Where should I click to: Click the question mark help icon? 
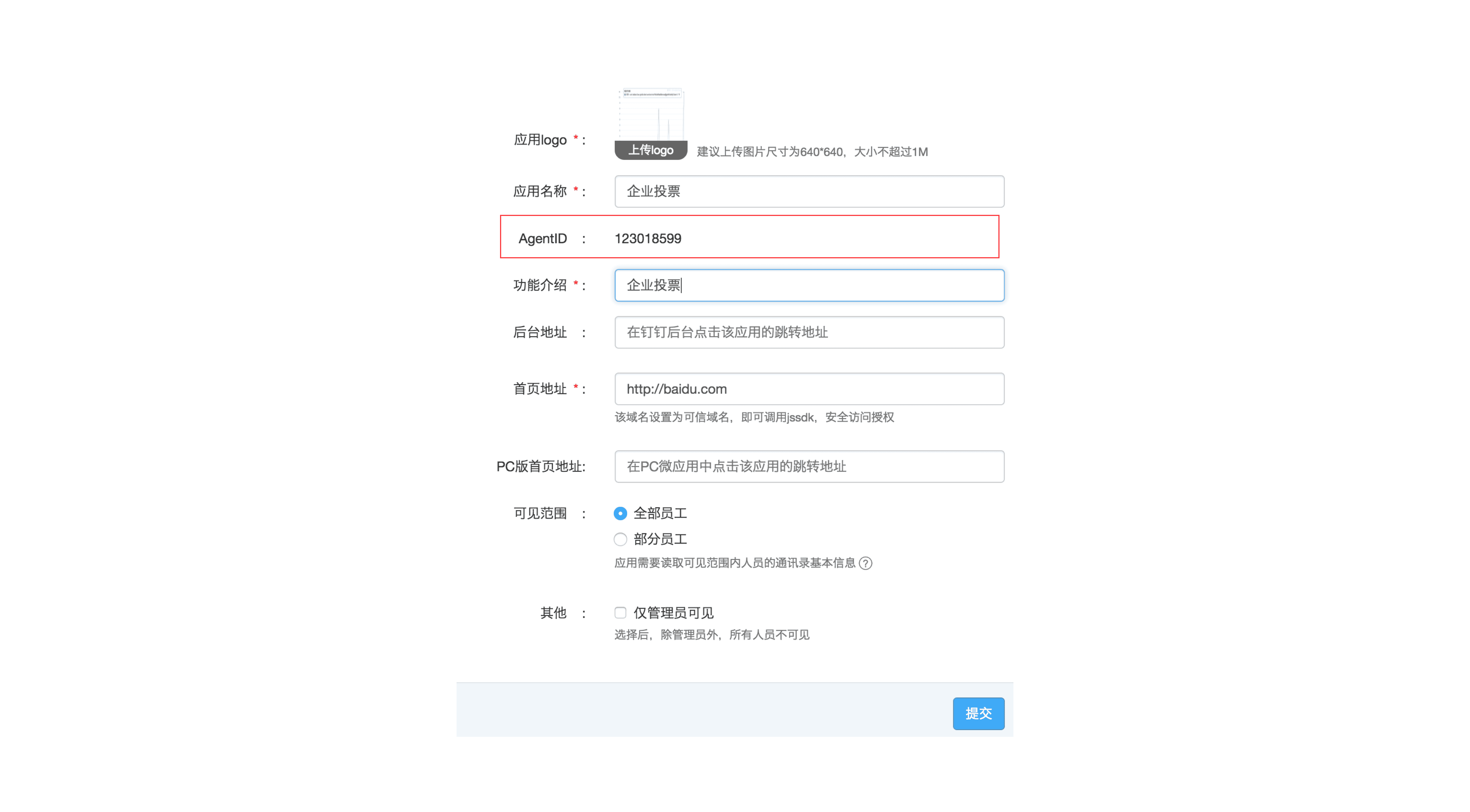coord(865,563)
